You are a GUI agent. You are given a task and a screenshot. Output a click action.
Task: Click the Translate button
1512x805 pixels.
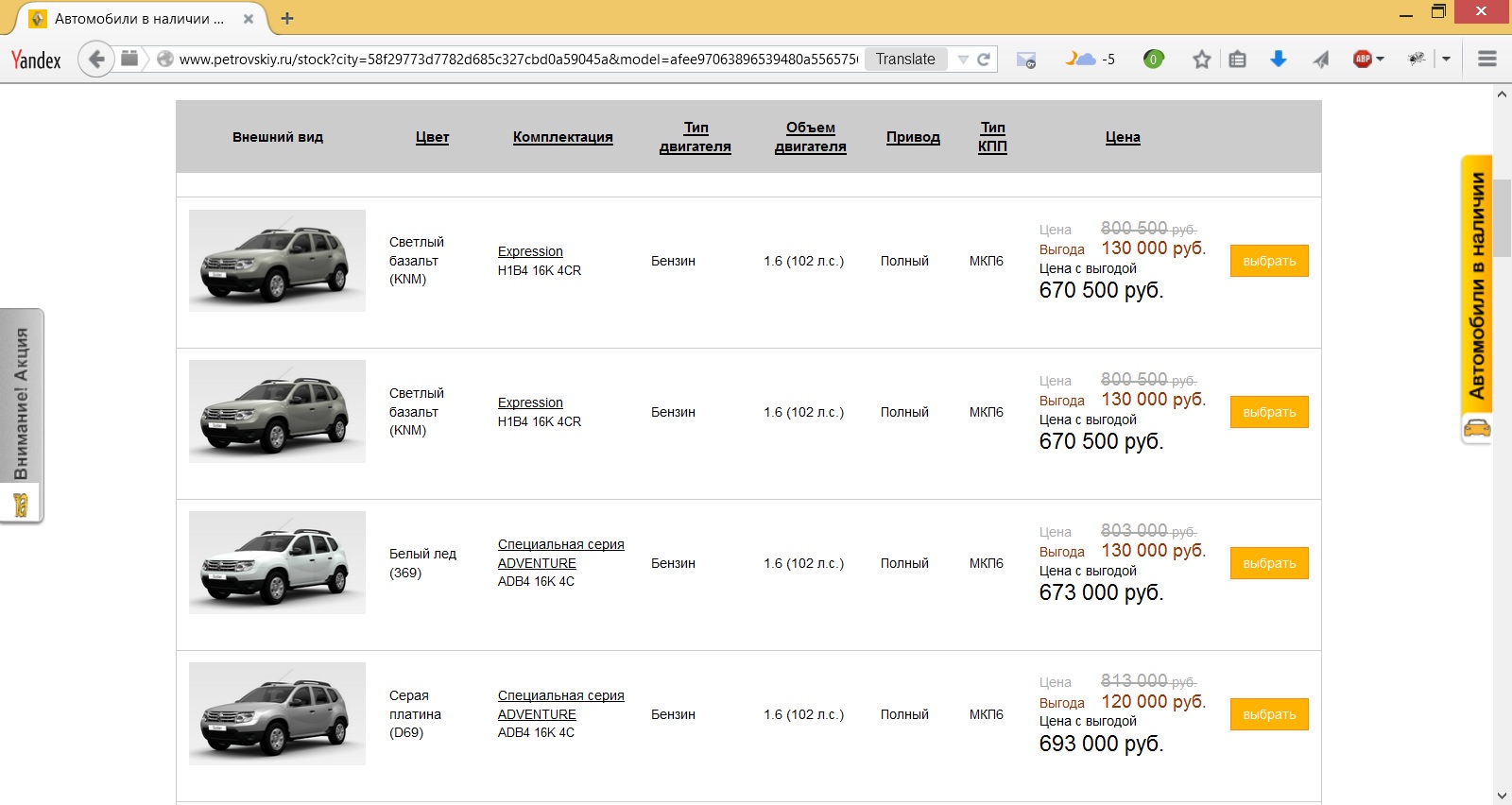905,59
